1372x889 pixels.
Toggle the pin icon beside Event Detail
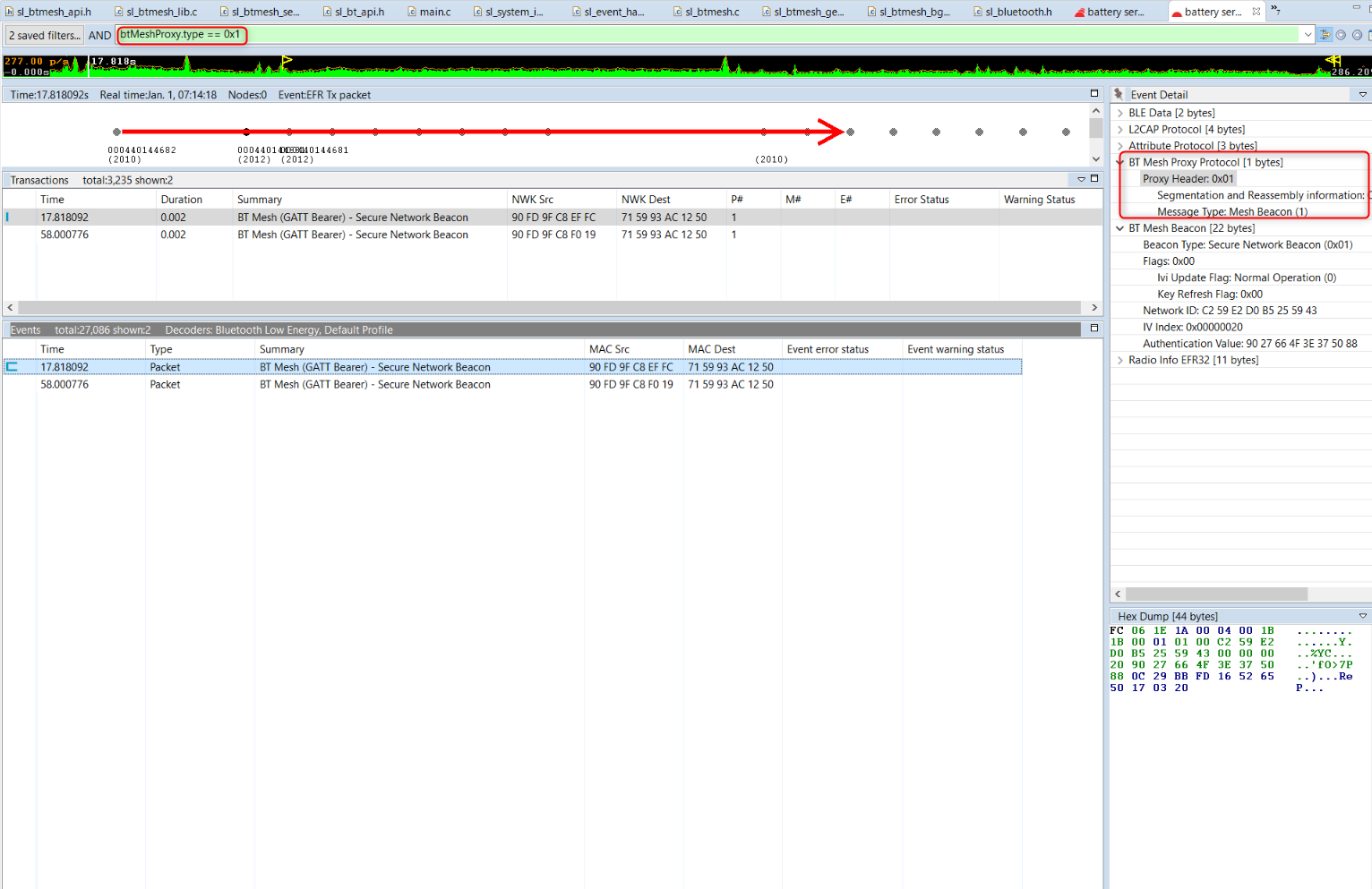pos(1119,94)
